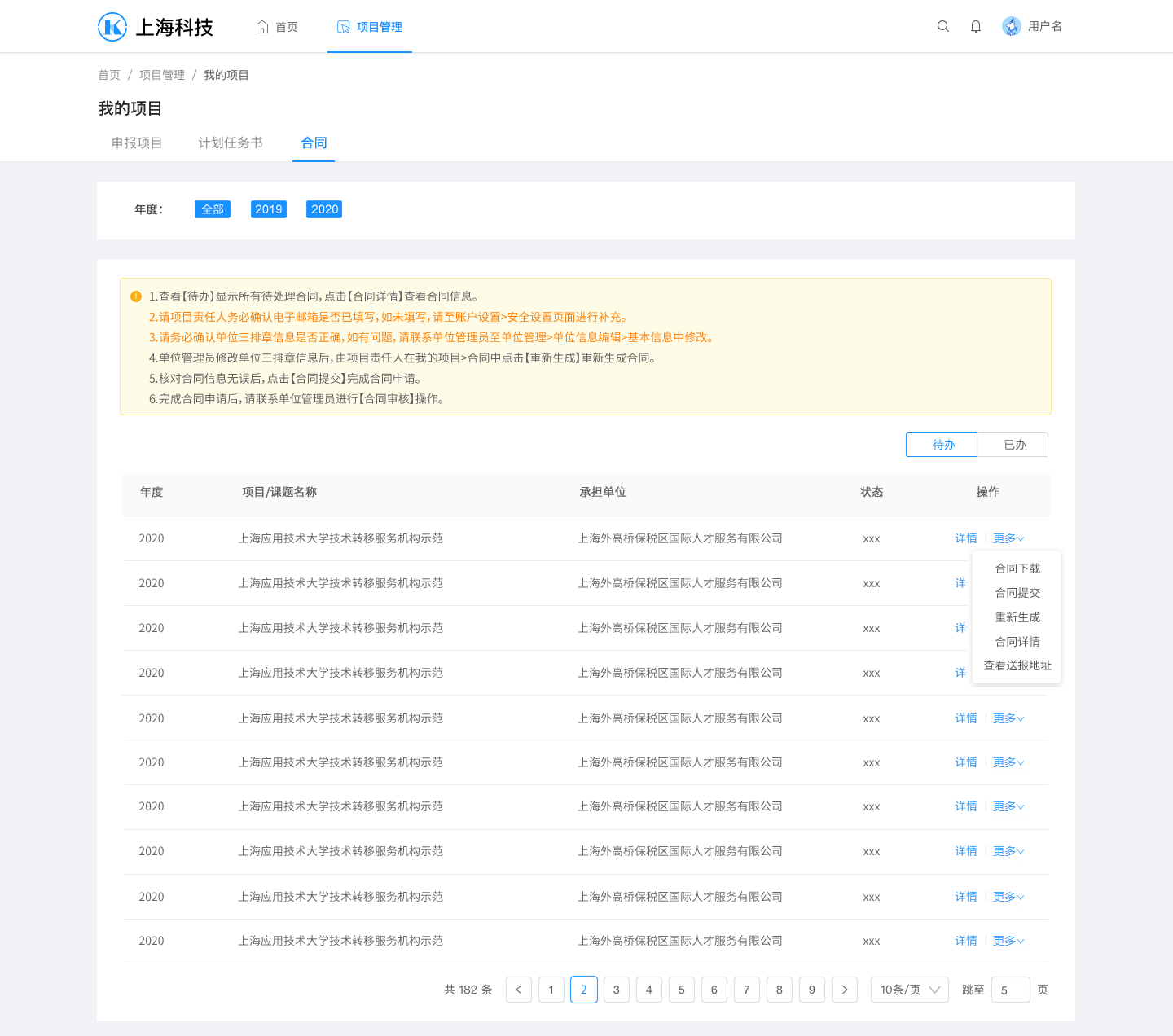
Task: Go to page 3
Action: pyautogui.click(x=617, y=990)
